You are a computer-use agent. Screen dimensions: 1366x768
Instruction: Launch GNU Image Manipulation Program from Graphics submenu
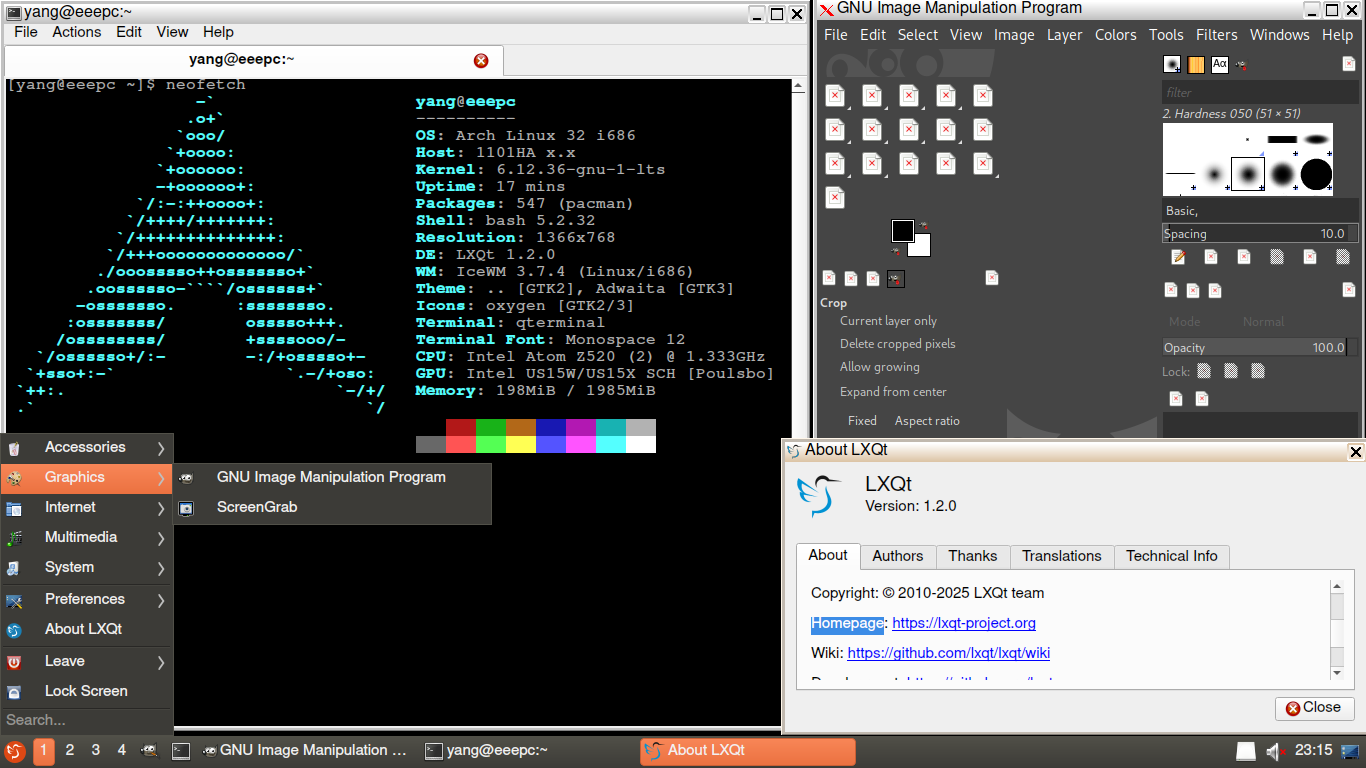pyautogui.click(x=333, y=478)
